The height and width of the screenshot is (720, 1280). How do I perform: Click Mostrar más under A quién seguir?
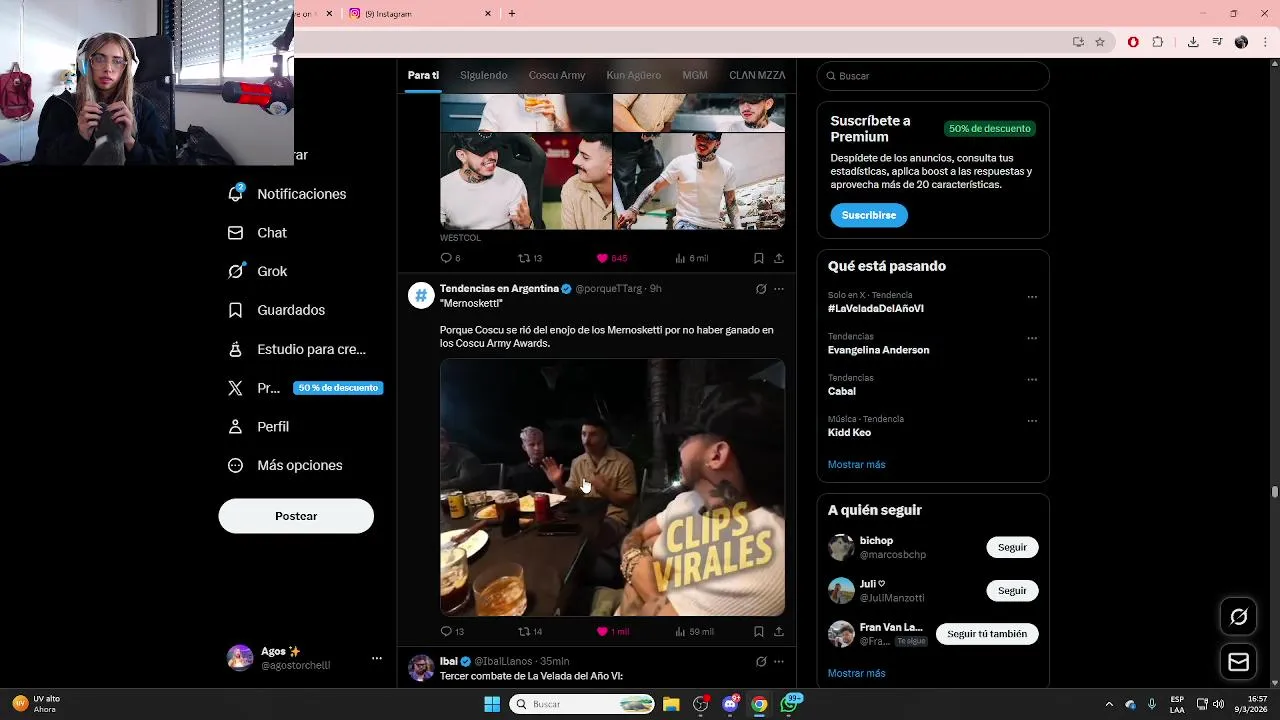point(856,673)
